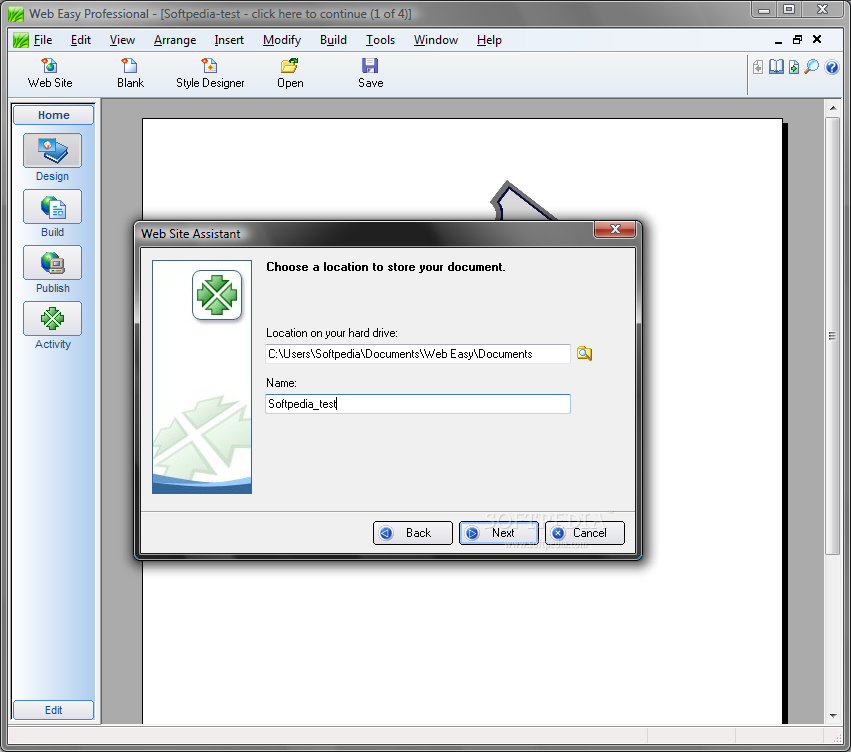This screenshot has height=752, width=851.
Task: Start a new Web Site from toolbar
Action: [50, 73]
